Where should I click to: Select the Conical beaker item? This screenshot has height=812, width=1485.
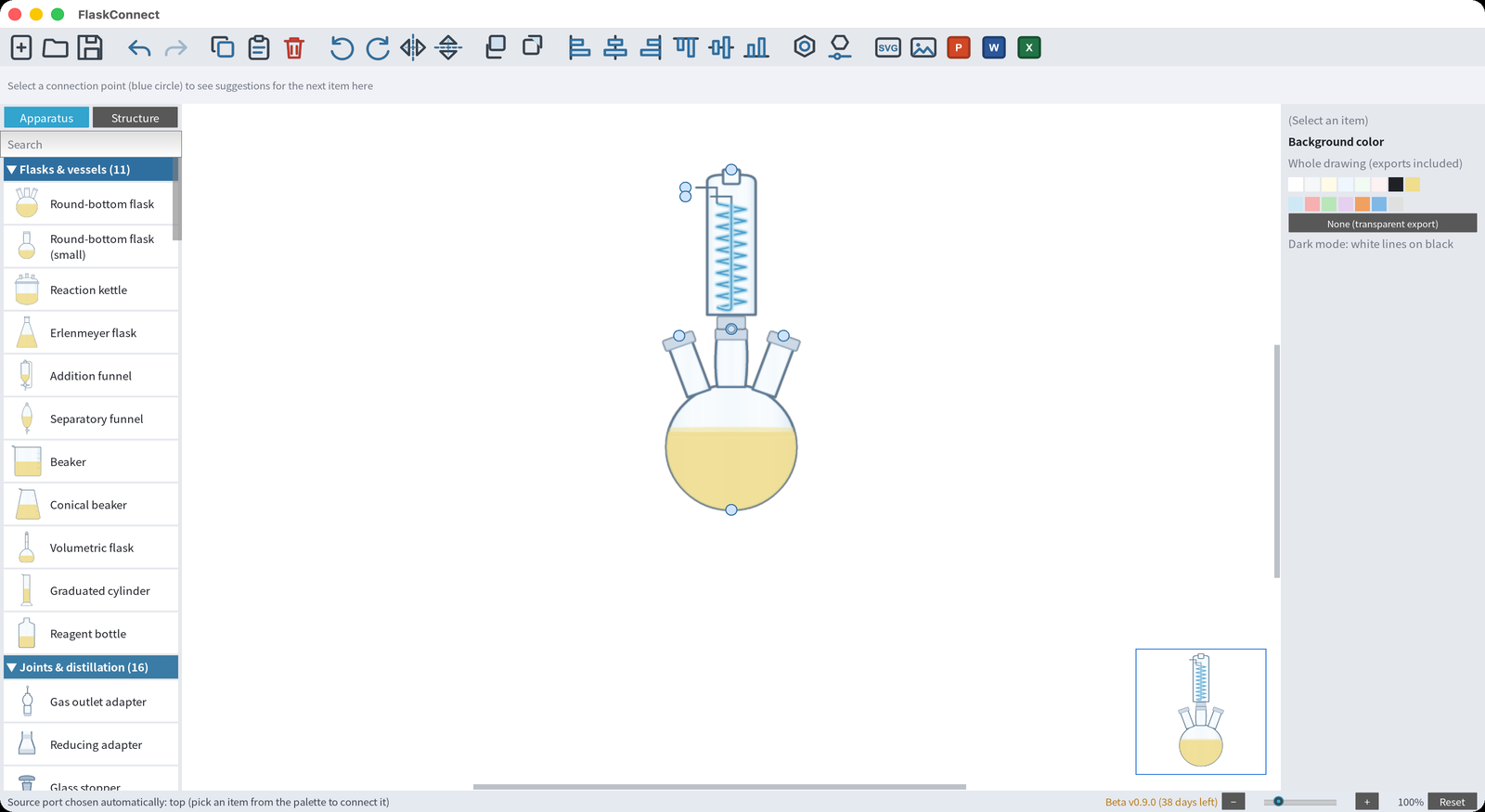(91, 505)
